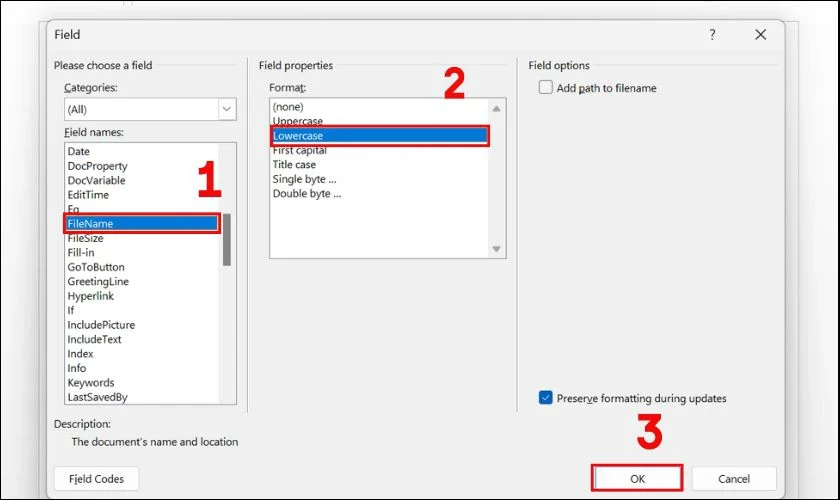
Task: Choose Double byte format
Action: click(379, 194)
